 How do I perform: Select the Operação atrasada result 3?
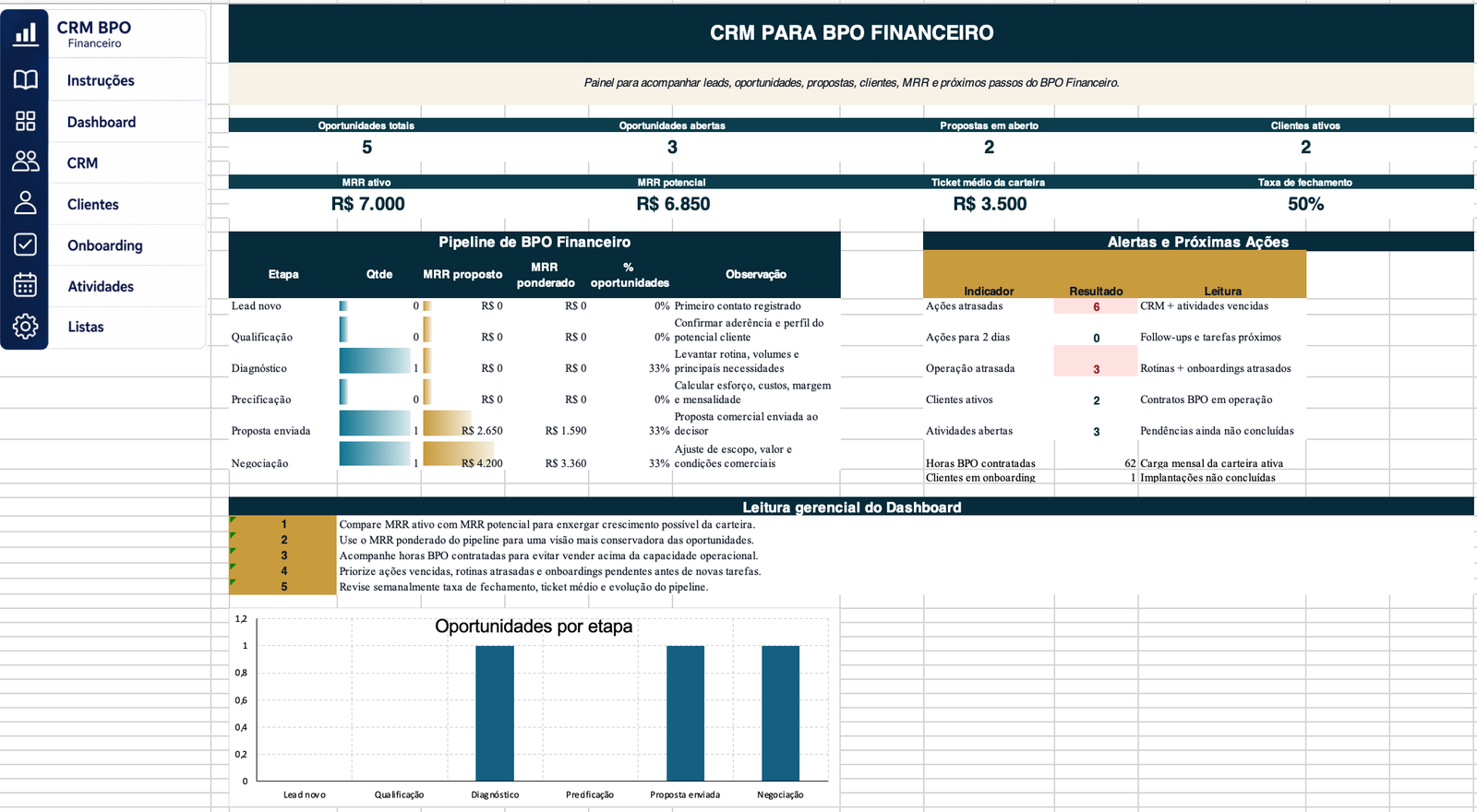(1096, 362)
